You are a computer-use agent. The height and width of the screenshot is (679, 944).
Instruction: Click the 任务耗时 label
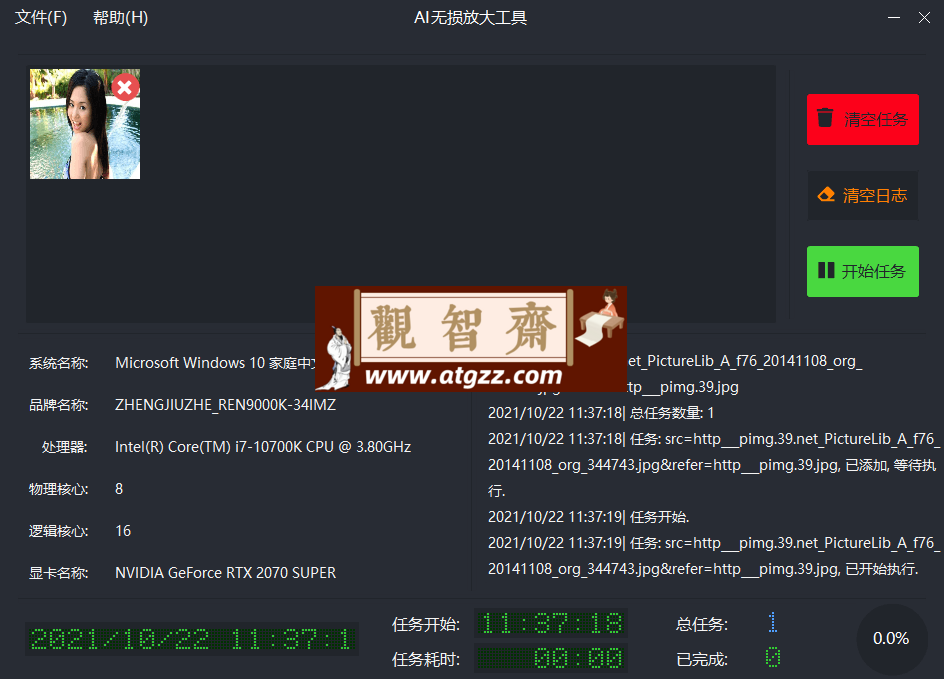426,659
